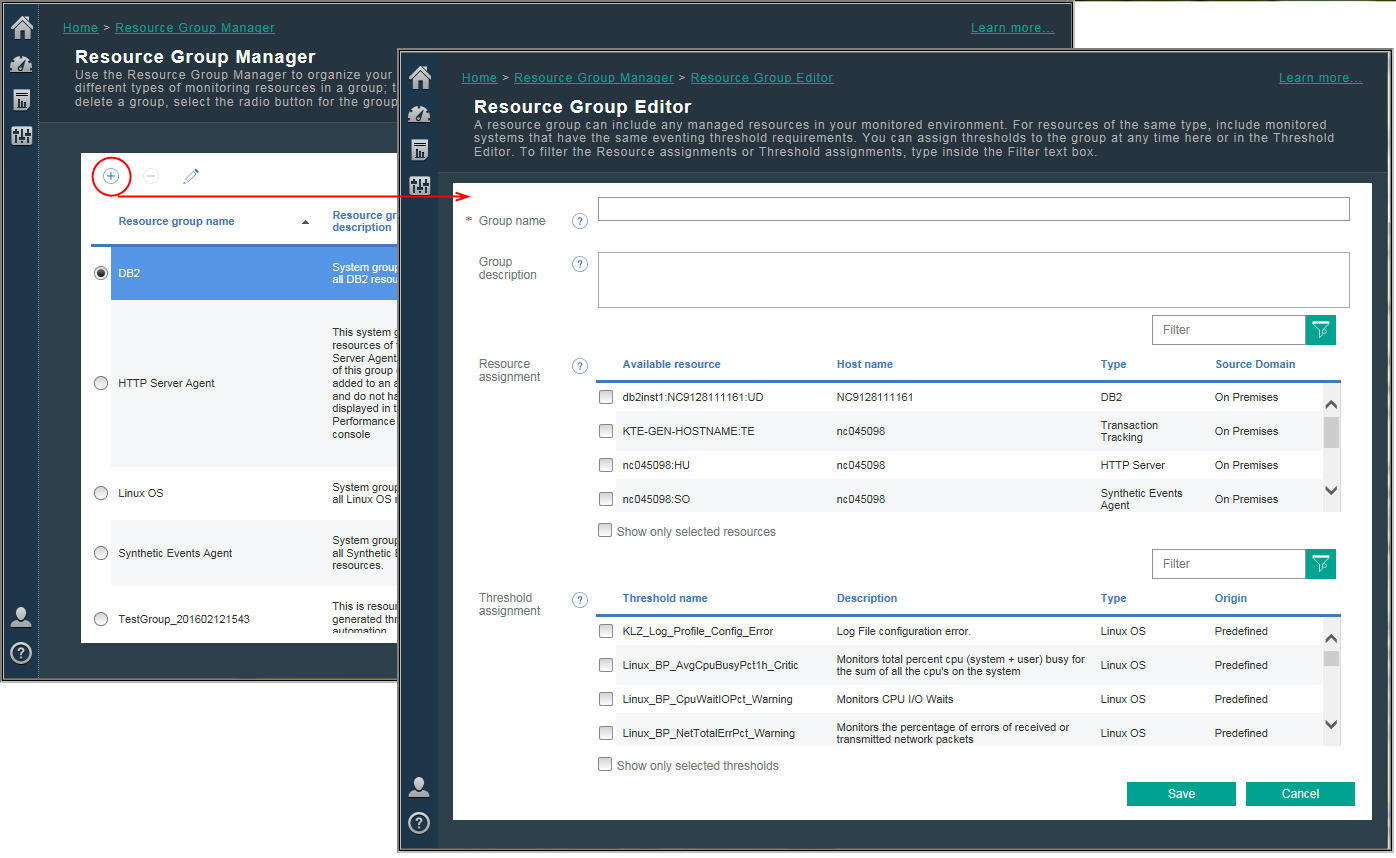Image resolution: width=1396 pixels, height=858 pixels.
Task: Click the user profile icon in editor sidebar
Action: point(420,787)
